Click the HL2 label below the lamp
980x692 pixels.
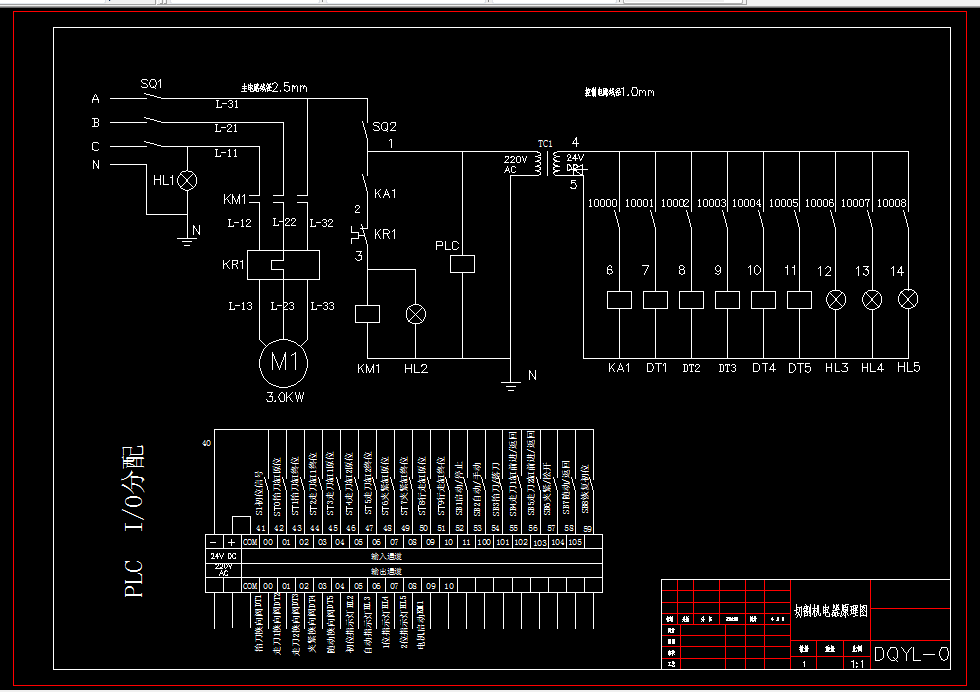coord(416,368)
